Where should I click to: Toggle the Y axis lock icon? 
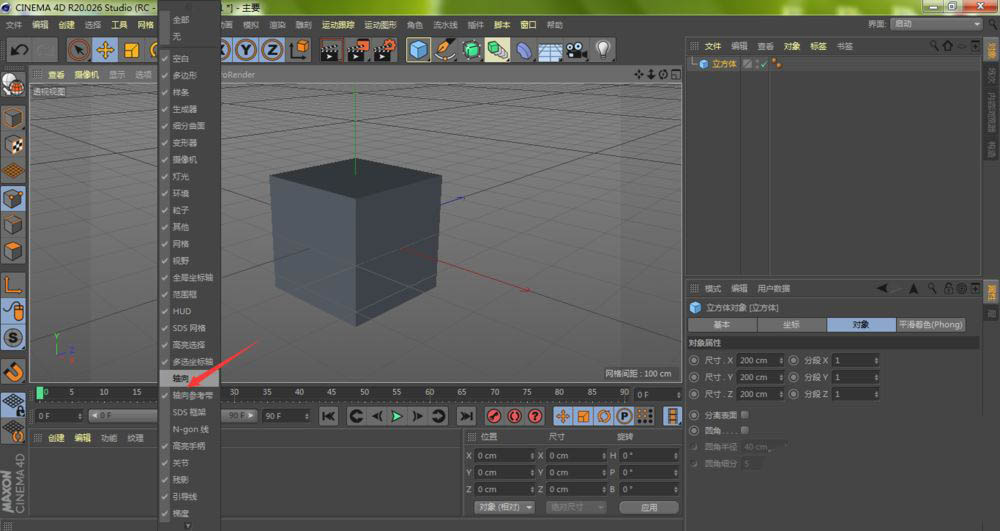[246, 50]
